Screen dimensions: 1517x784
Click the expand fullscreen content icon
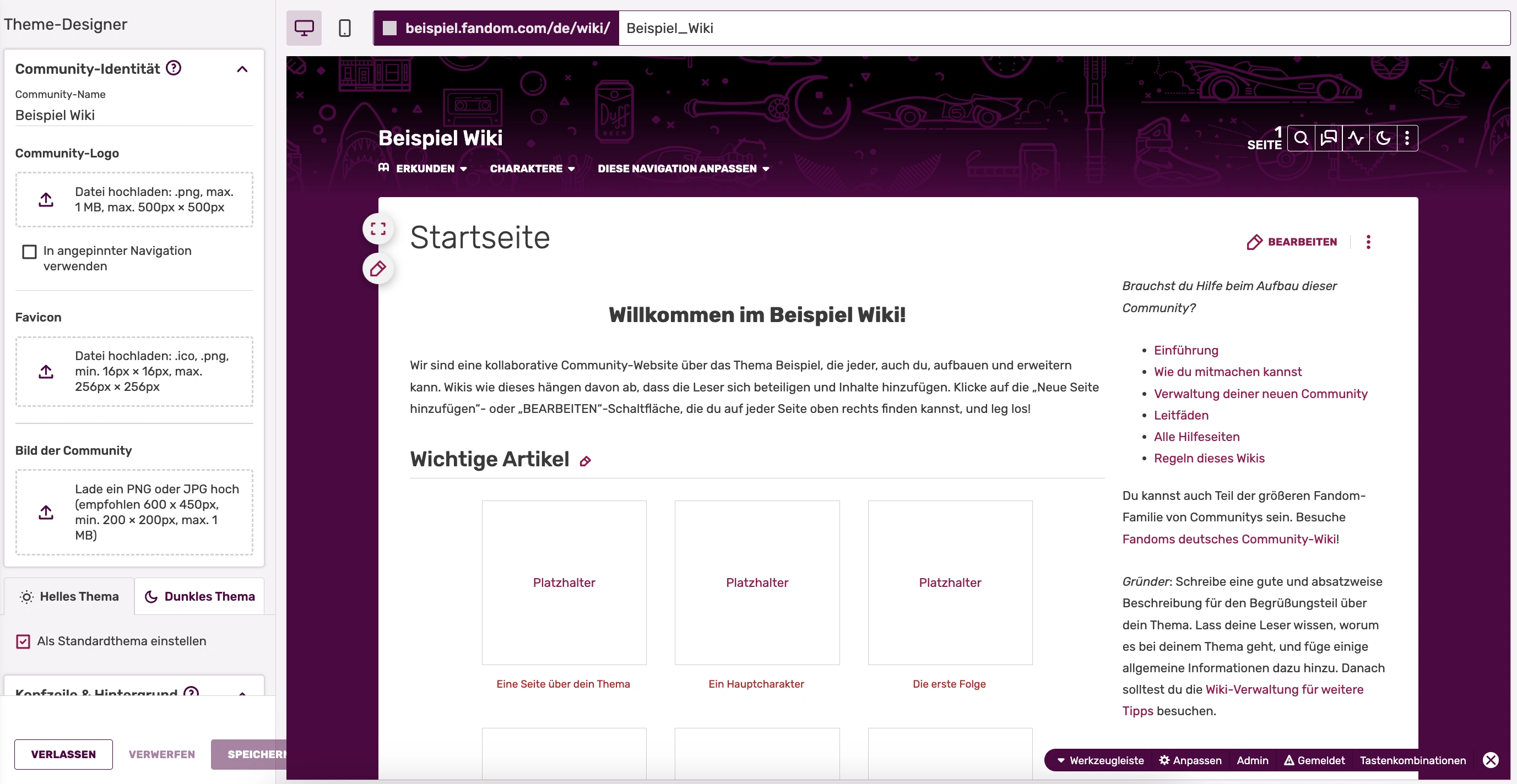378,229
